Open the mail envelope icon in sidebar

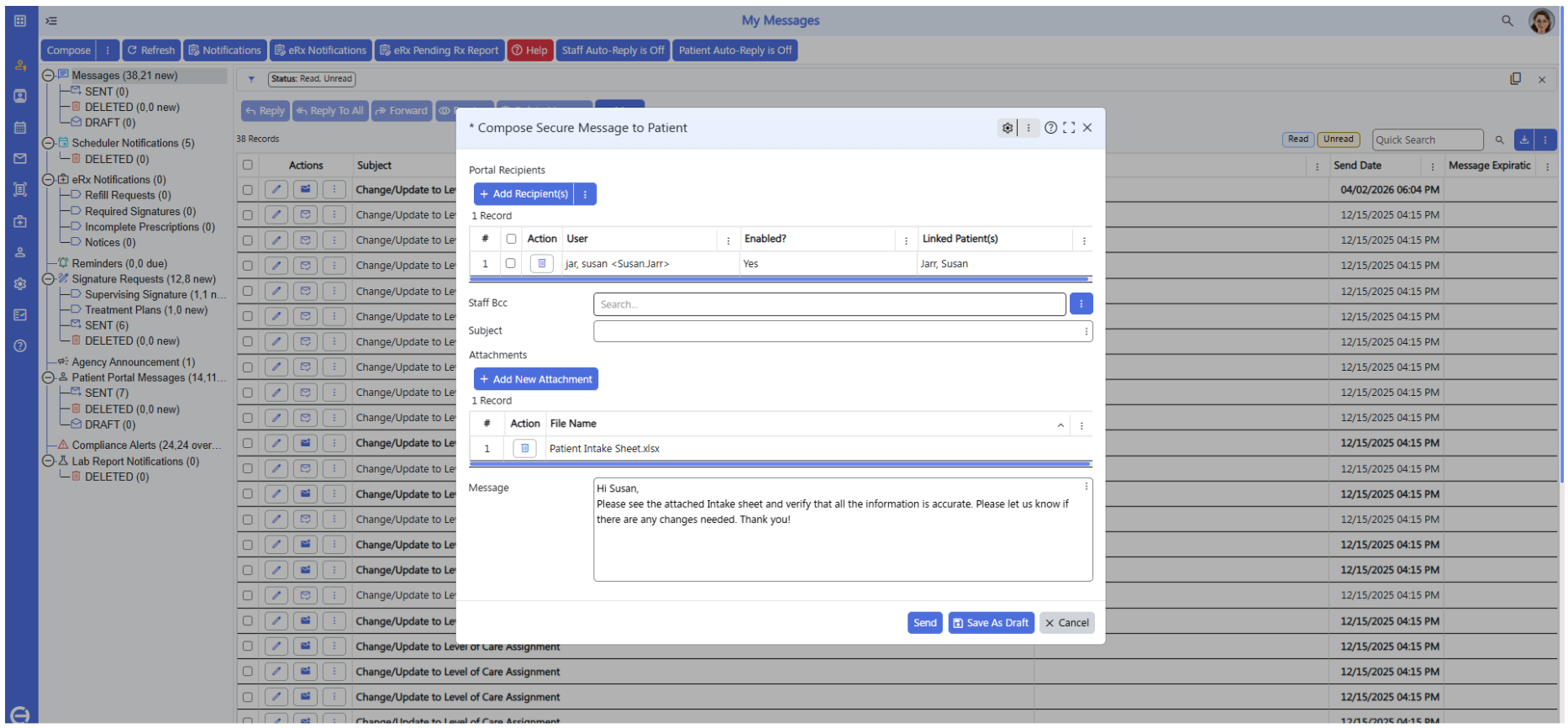coord(20,158)
